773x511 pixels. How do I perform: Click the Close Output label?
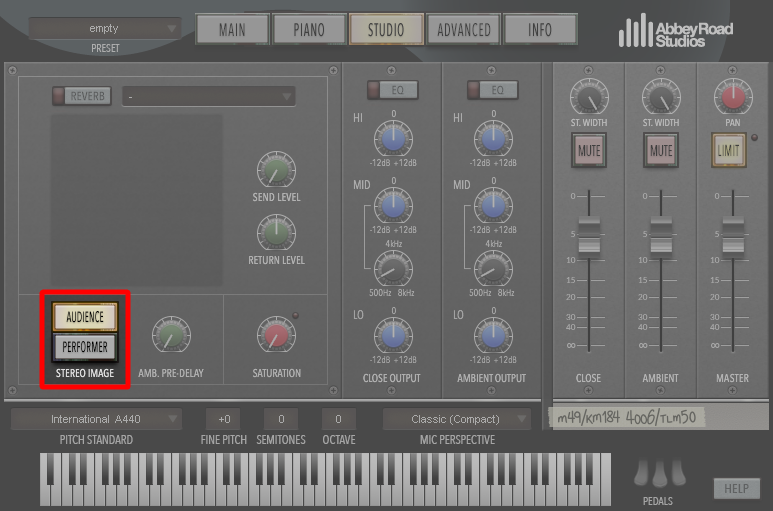point(391,378)
